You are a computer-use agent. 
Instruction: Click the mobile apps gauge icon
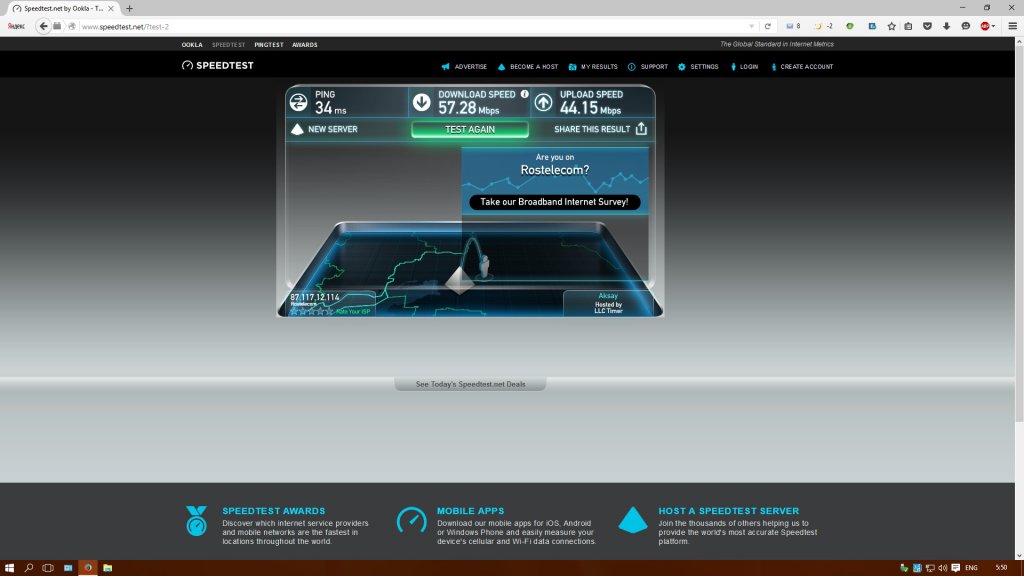(x=411, y=520)
